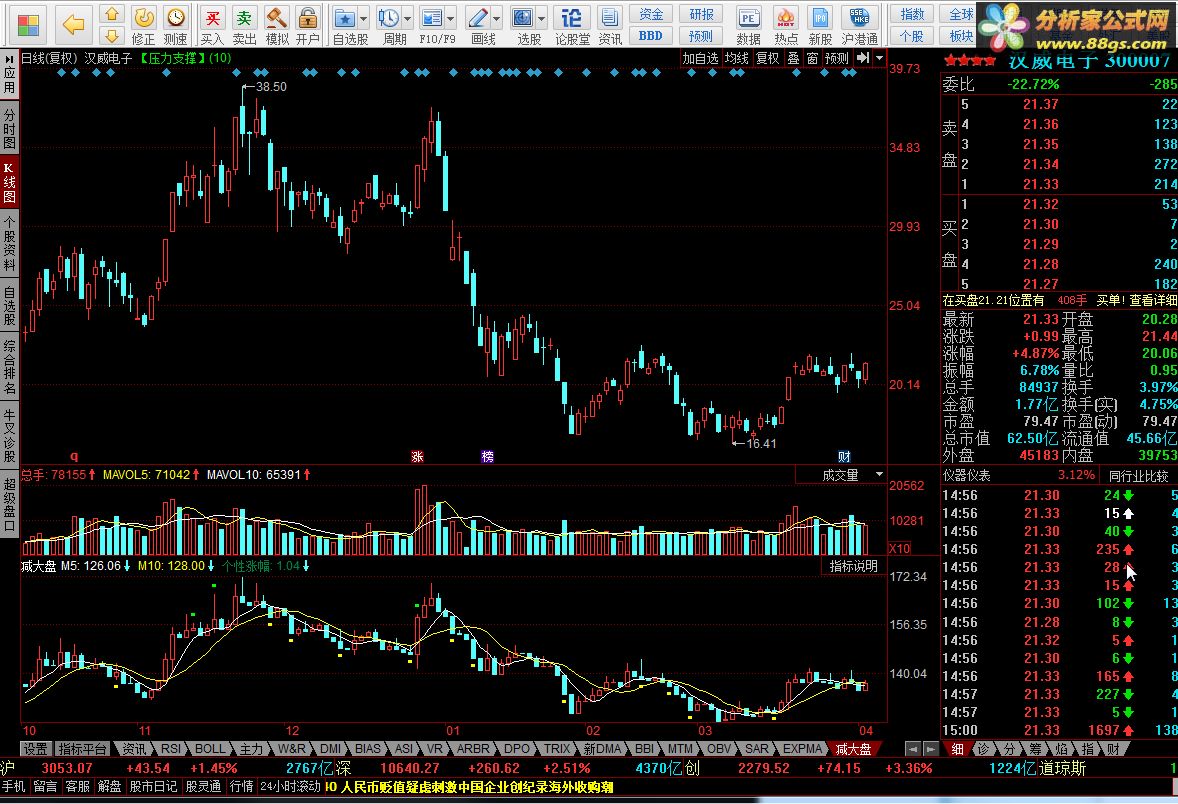Open the 资金 funds button
1178x804 pixels.
coord(651,14)
